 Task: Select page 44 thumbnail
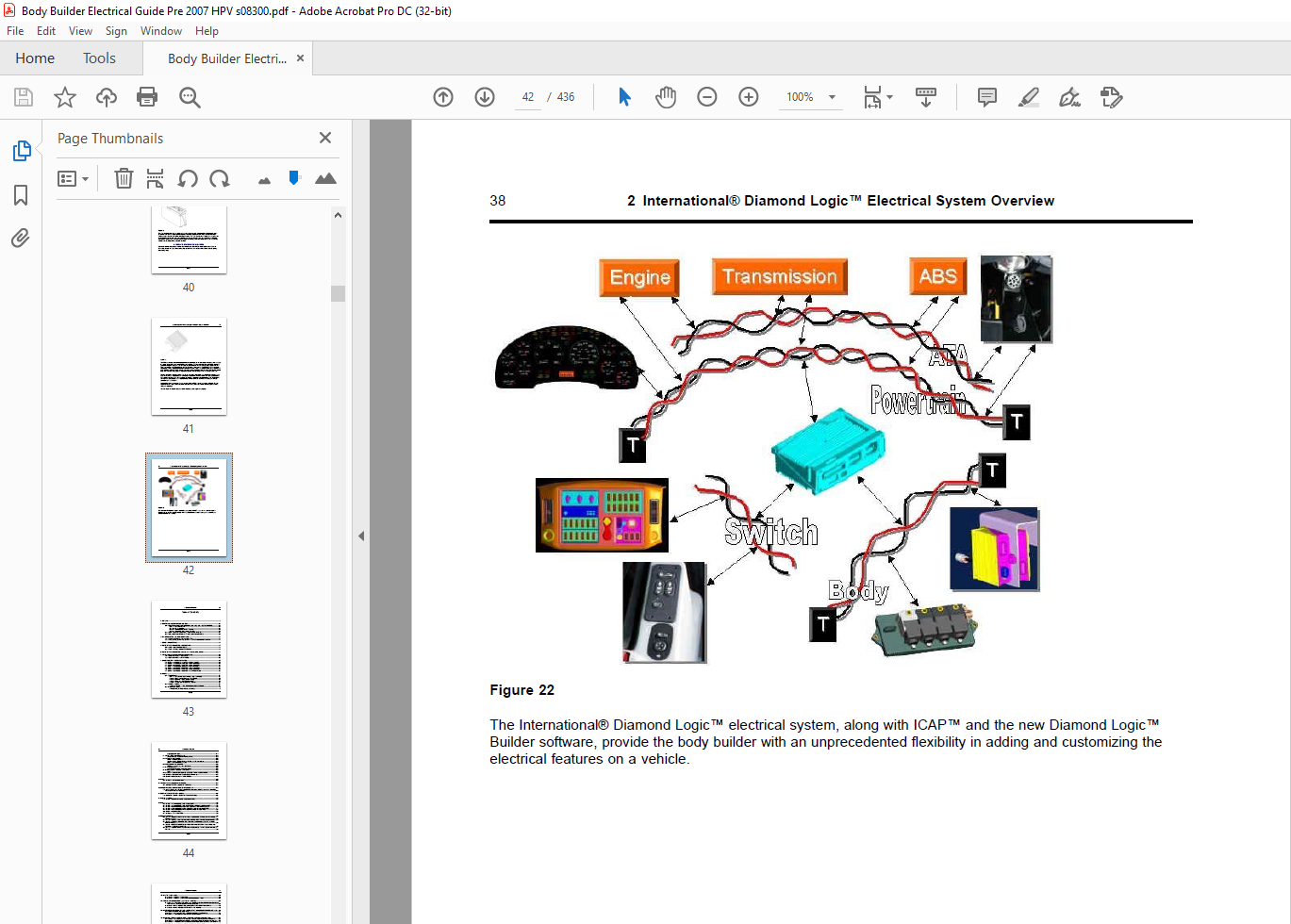click(189, 791)
